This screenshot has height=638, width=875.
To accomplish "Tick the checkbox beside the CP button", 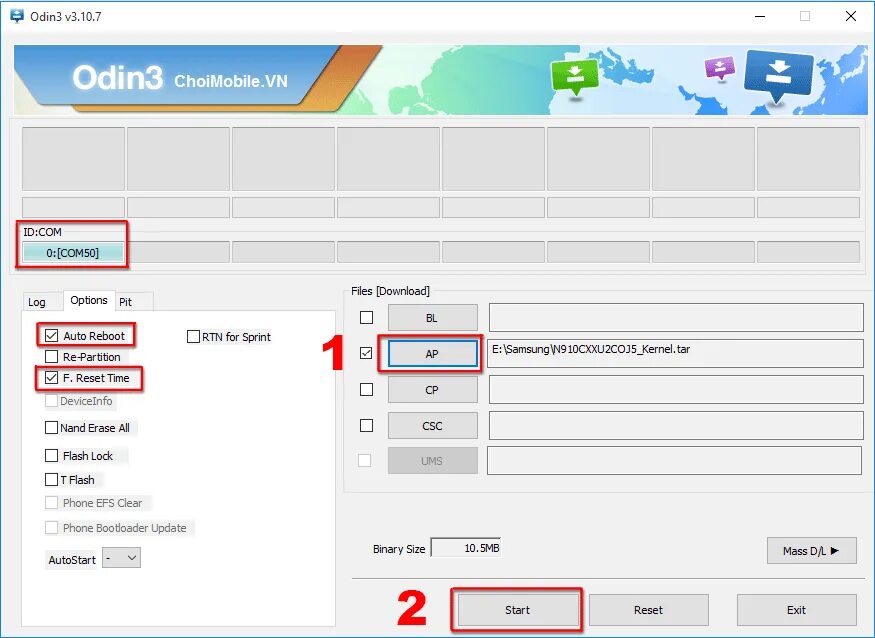I will (x=367, y=389).
